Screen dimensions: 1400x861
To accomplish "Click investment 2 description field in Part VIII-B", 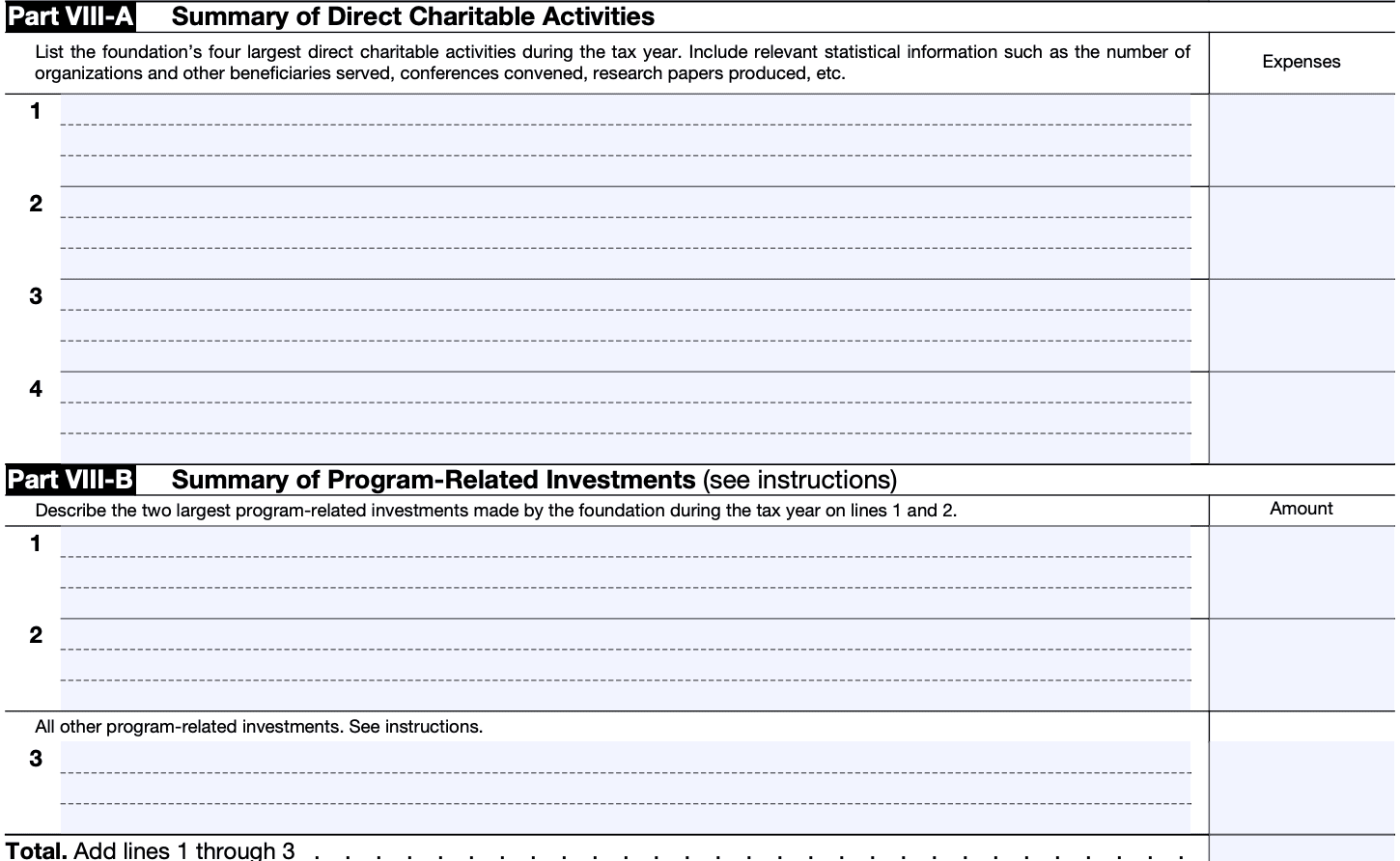I will (626, 665).
